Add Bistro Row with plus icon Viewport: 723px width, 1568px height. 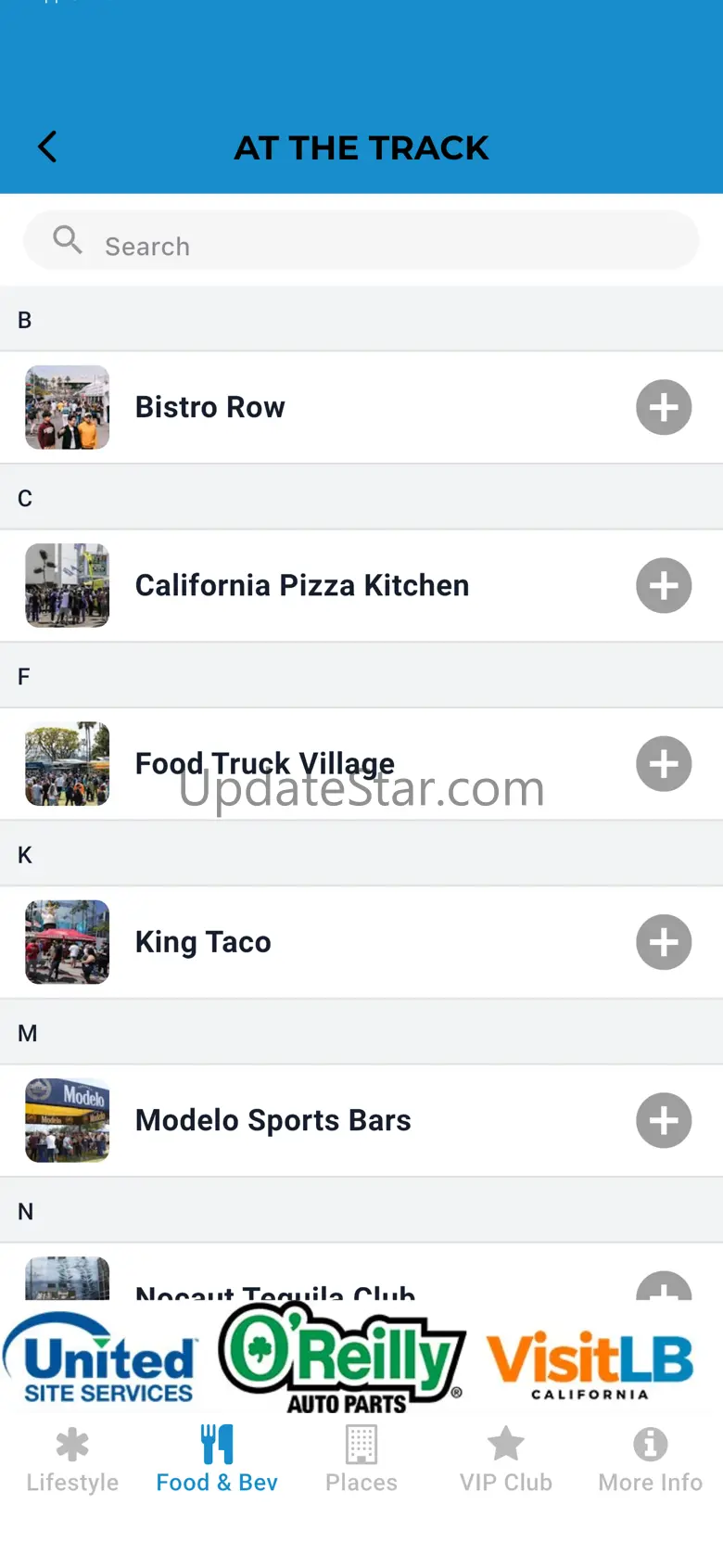click(x=664, y=407)
